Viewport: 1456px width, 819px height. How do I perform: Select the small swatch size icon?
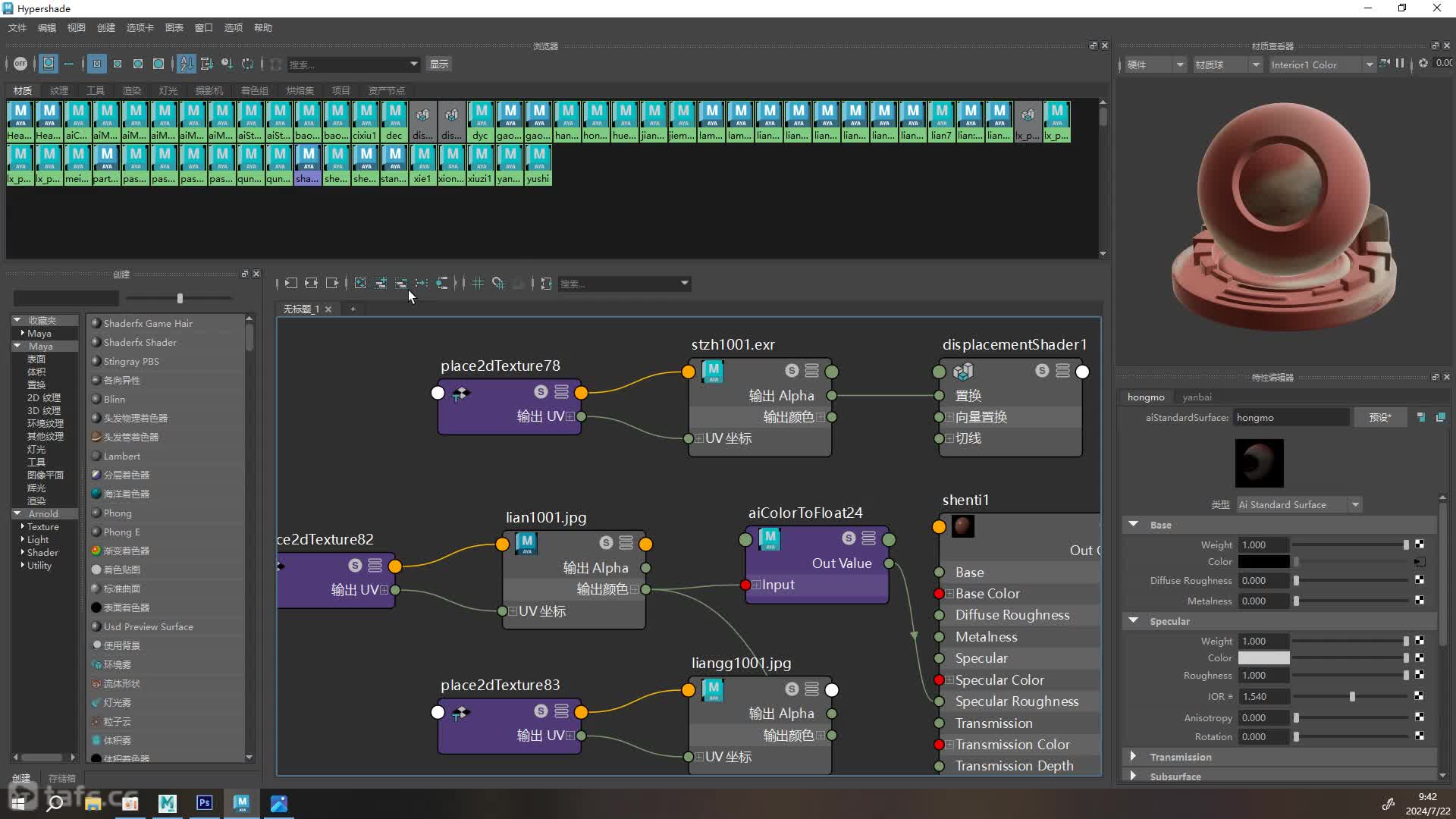point(97,64)
